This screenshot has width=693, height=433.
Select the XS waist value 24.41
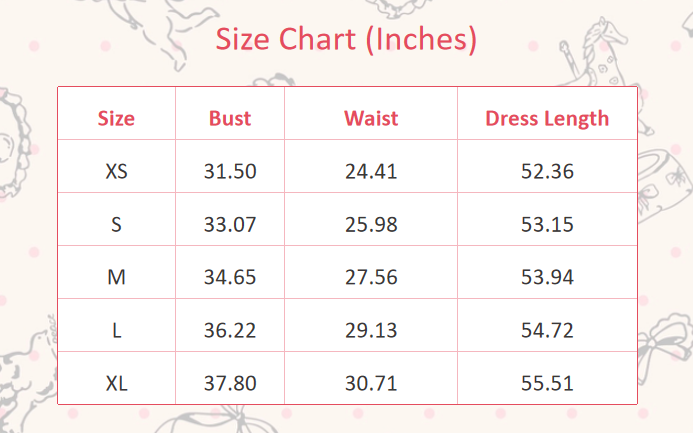tap(371, 171)
